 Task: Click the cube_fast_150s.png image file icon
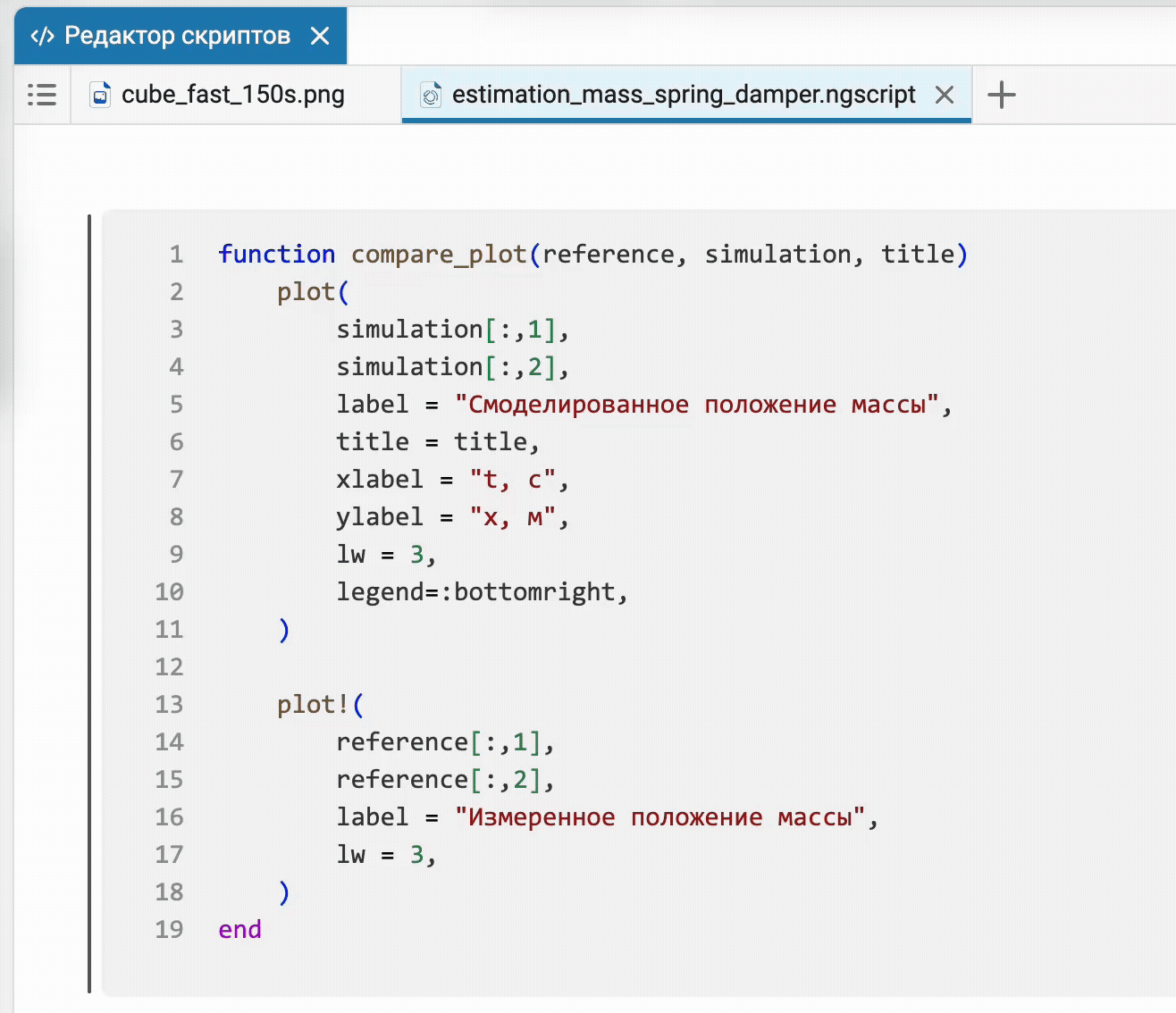tap(101, 95)
